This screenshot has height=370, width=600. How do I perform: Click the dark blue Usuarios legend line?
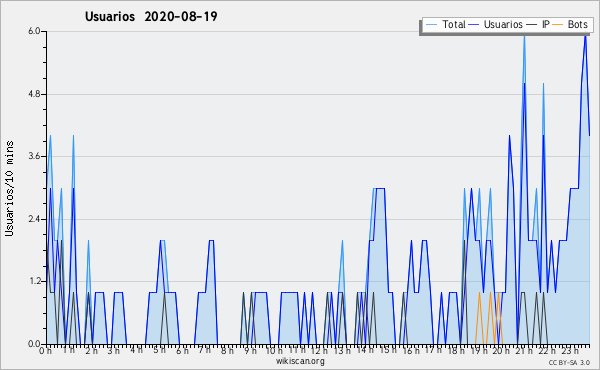(474, 25)
